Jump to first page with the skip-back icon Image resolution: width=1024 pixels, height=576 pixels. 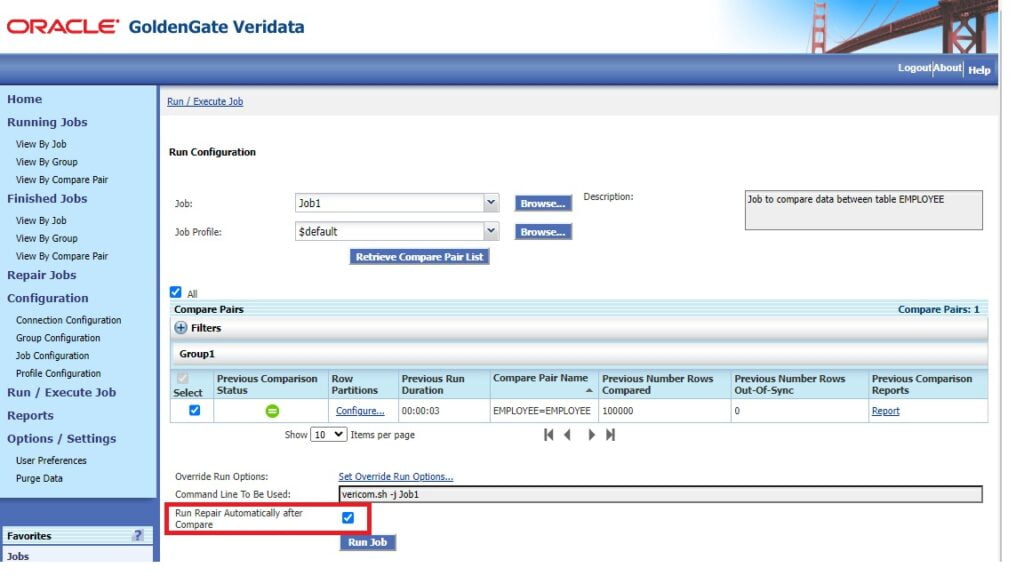point(548,434)
